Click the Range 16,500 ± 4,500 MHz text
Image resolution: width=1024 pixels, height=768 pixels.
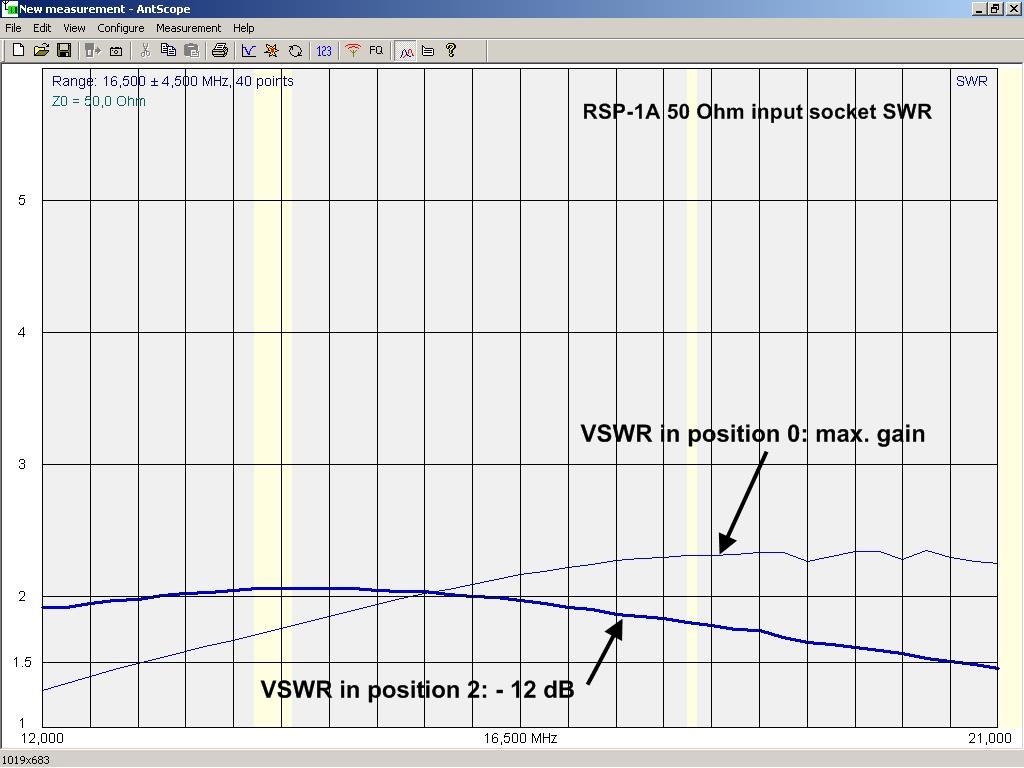tap(172, 81)
